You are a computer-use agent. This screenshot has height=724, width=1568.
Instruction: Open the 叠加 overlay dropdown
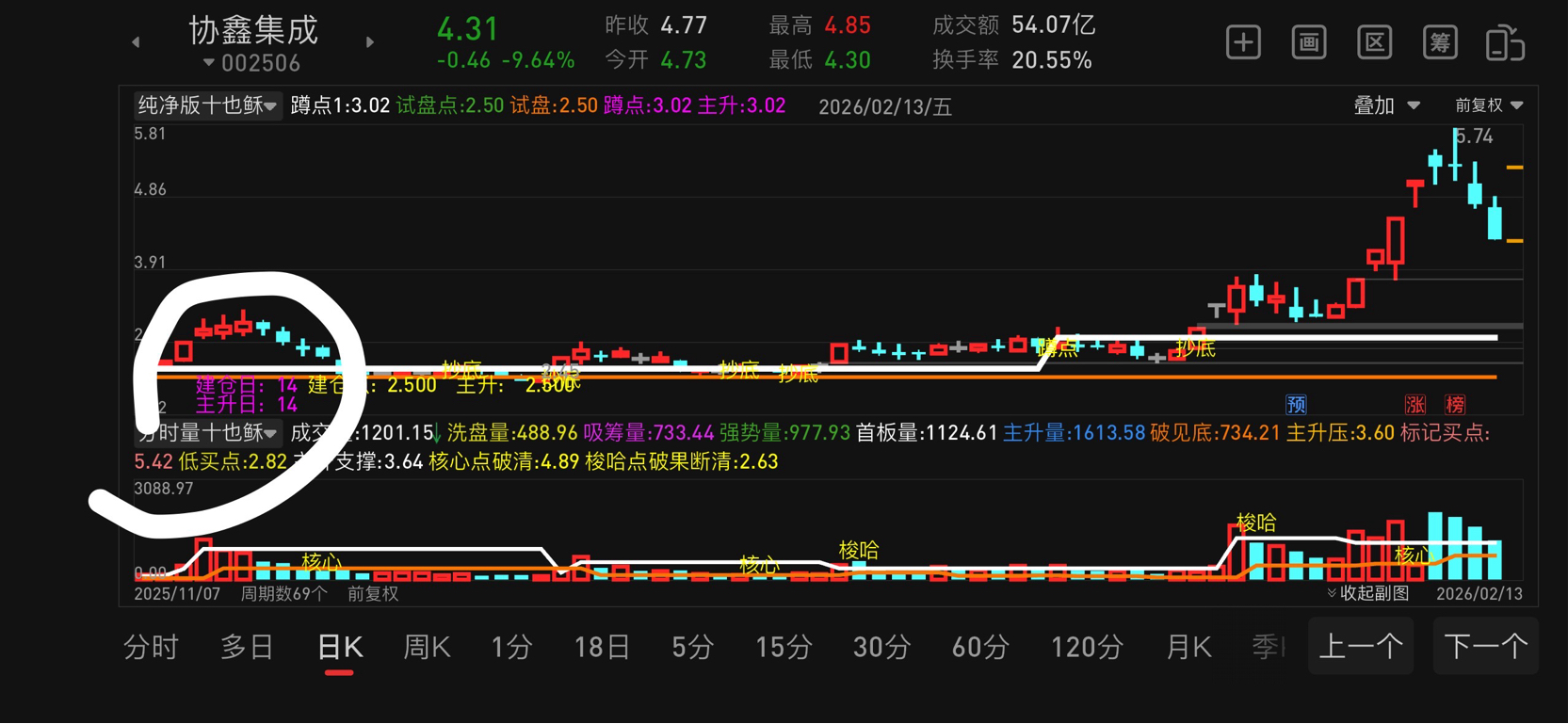1386,105
